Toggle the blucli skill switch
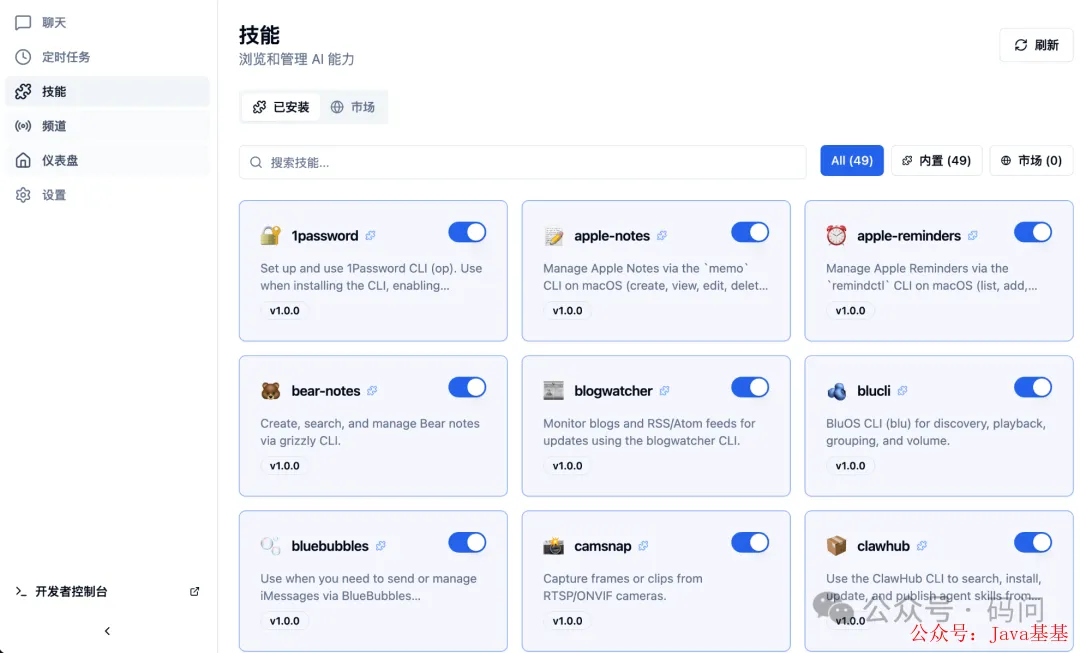1080x653 pixels. click(1032, 387)
